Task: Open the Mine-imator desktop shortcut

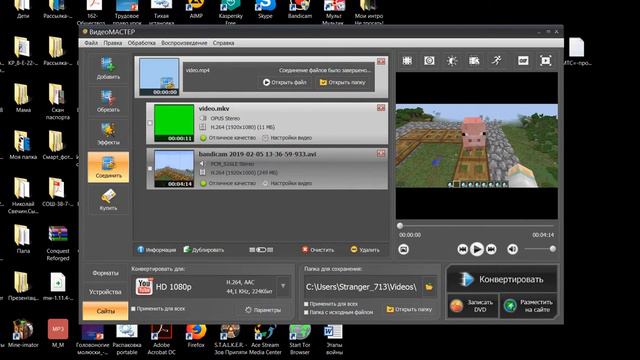Action: 23,334
